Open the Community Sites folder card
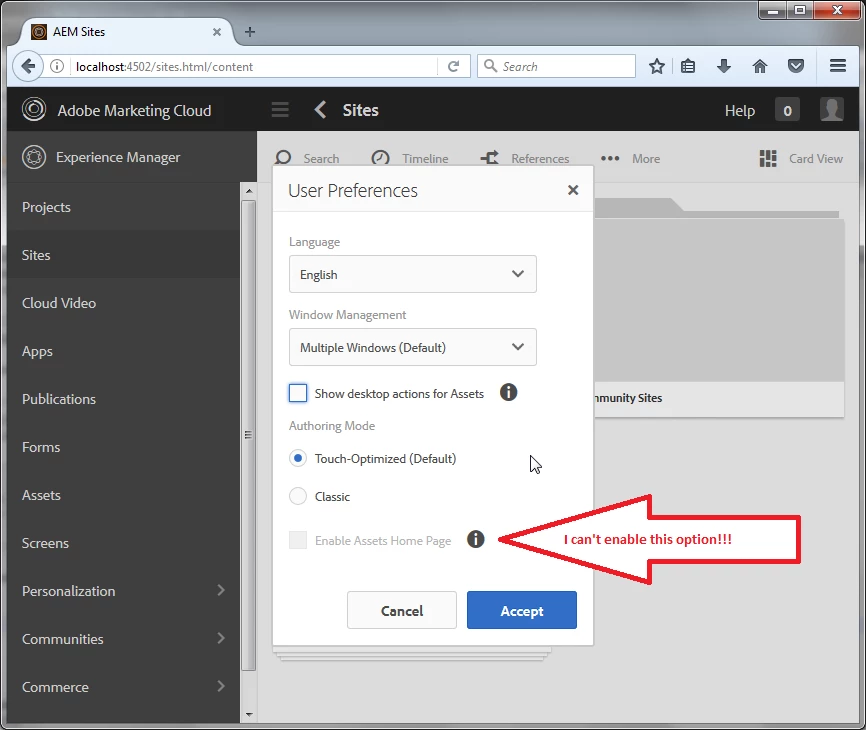 719,309
